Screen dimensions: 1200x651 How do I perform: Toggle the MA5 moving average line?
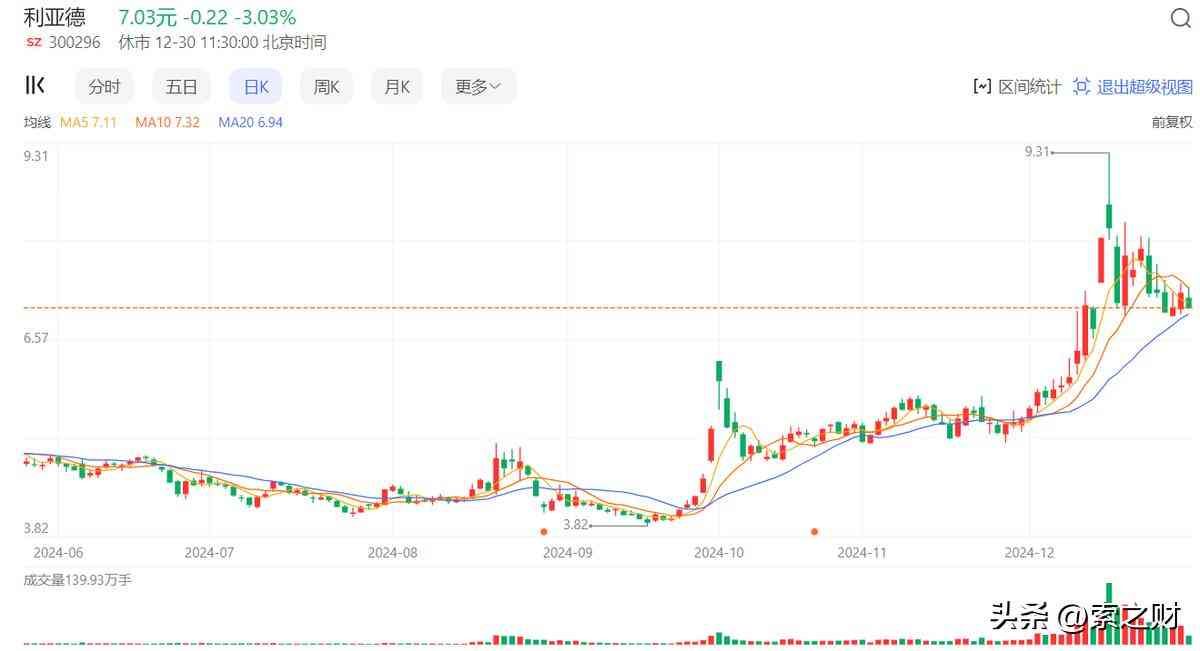[x=88, y=122]
